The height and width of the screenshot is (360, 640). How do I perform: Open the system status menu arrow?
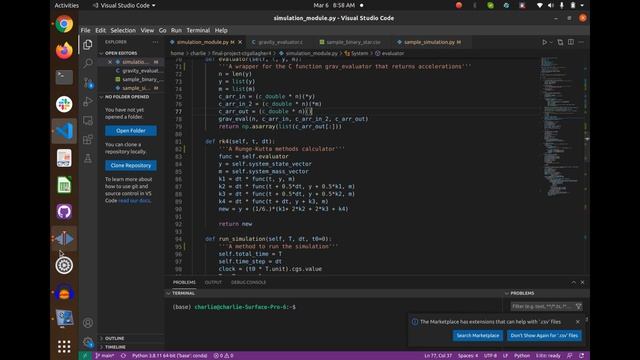pos(582,5)
